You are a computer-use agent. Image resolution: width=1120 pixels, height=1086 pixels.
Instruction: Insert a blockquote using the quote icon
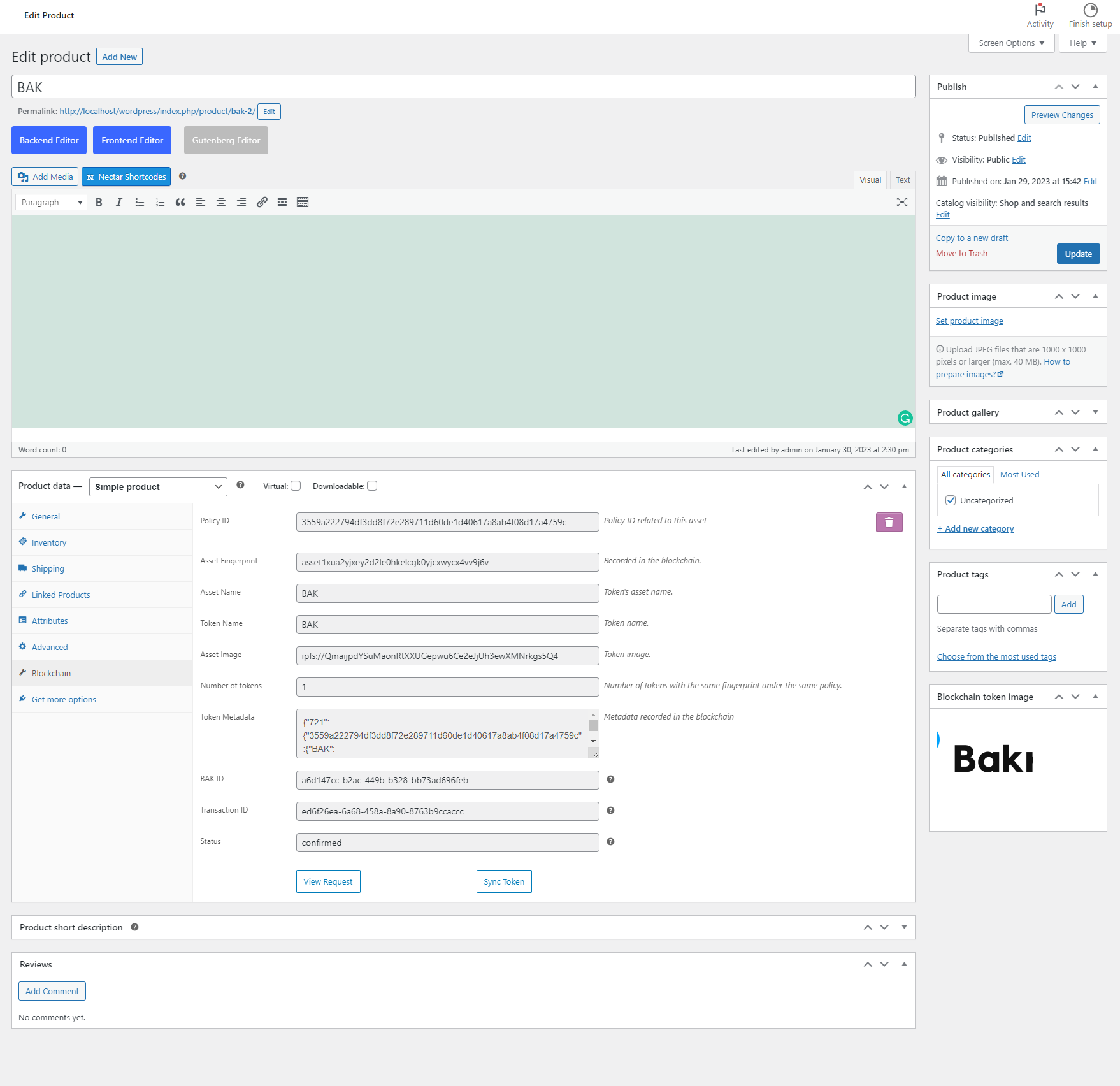180,203
